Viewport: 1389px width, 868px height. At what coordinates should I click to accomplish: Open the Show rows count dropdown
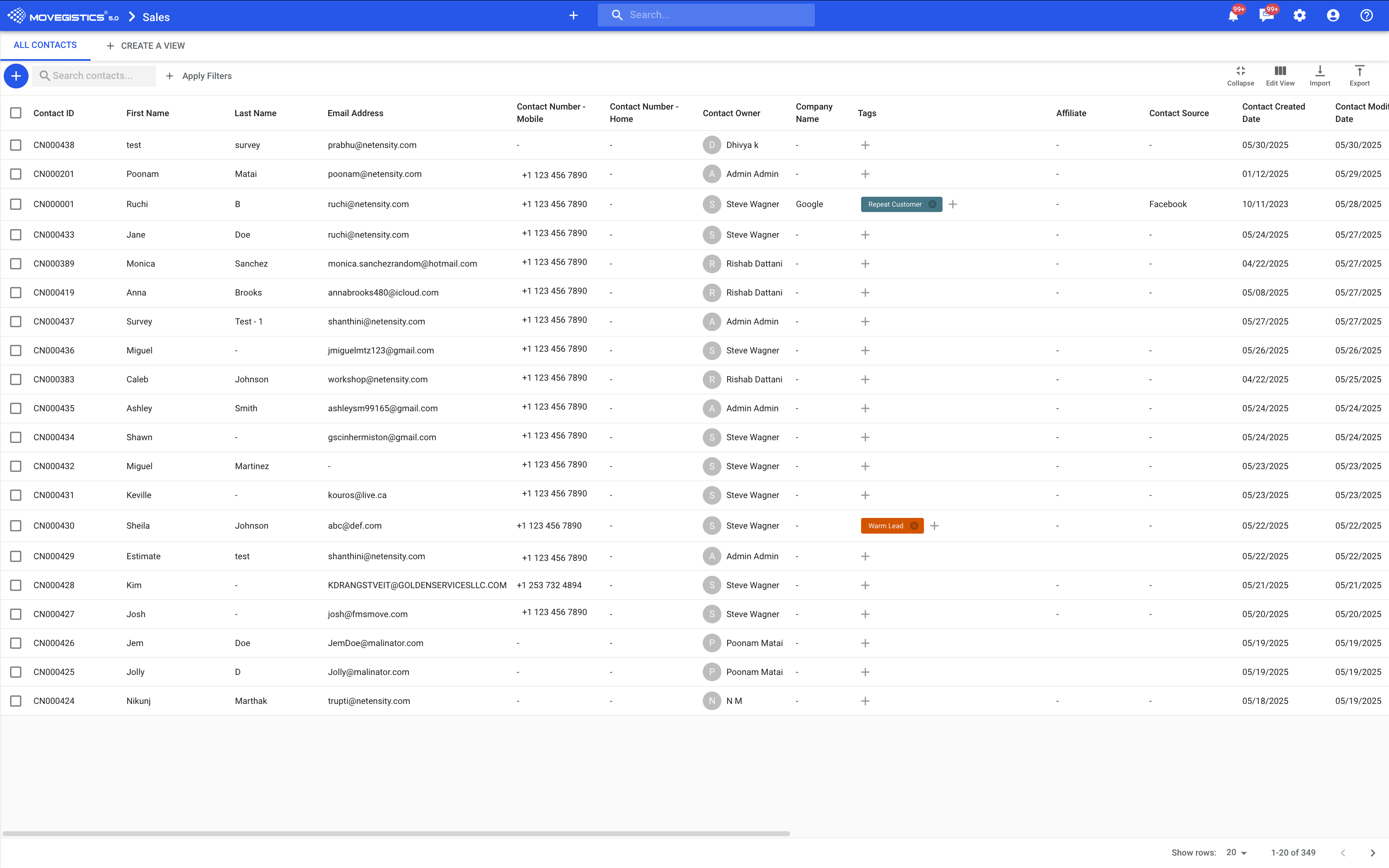pos(1236,852)
